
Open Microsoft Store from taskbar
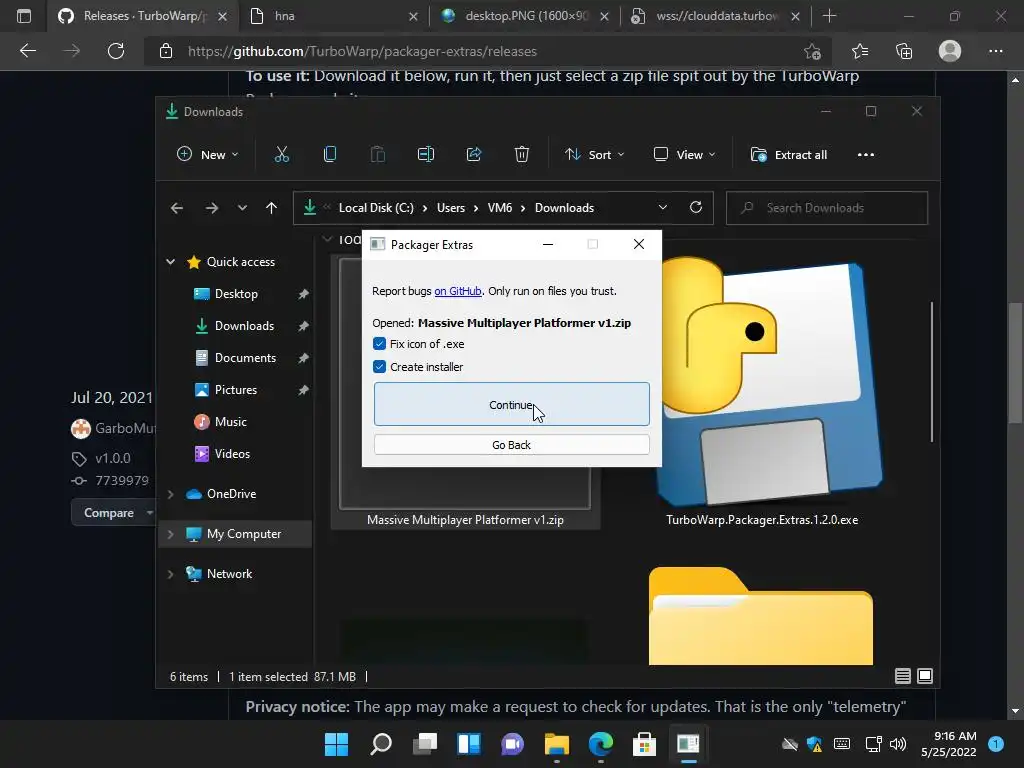[x=645, y=744]
